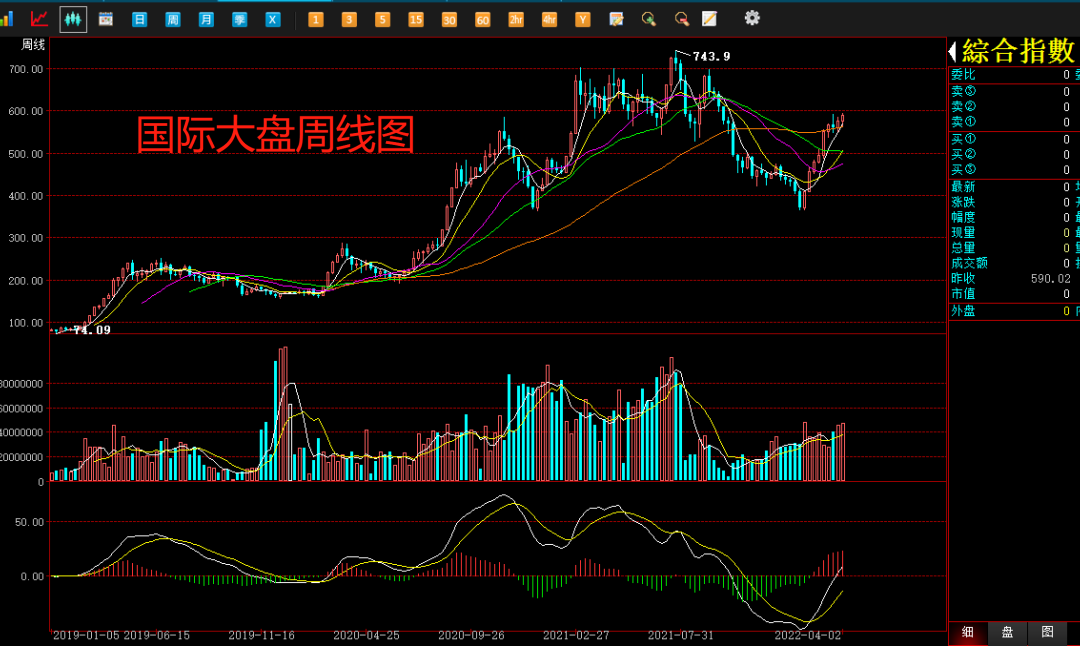
Task: Click the 2019-01-05 date label
Action: tap(85, 636)
